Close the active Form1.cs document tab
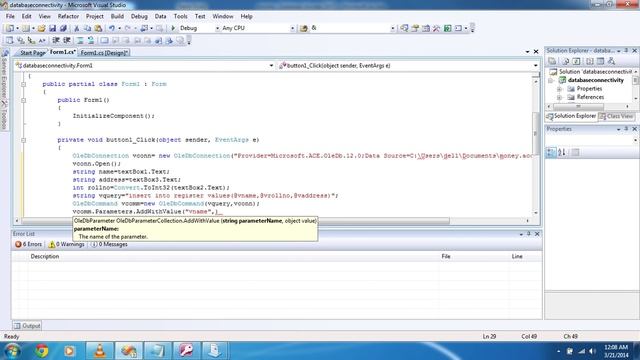The image size is (640, 360). coord(536,52)
